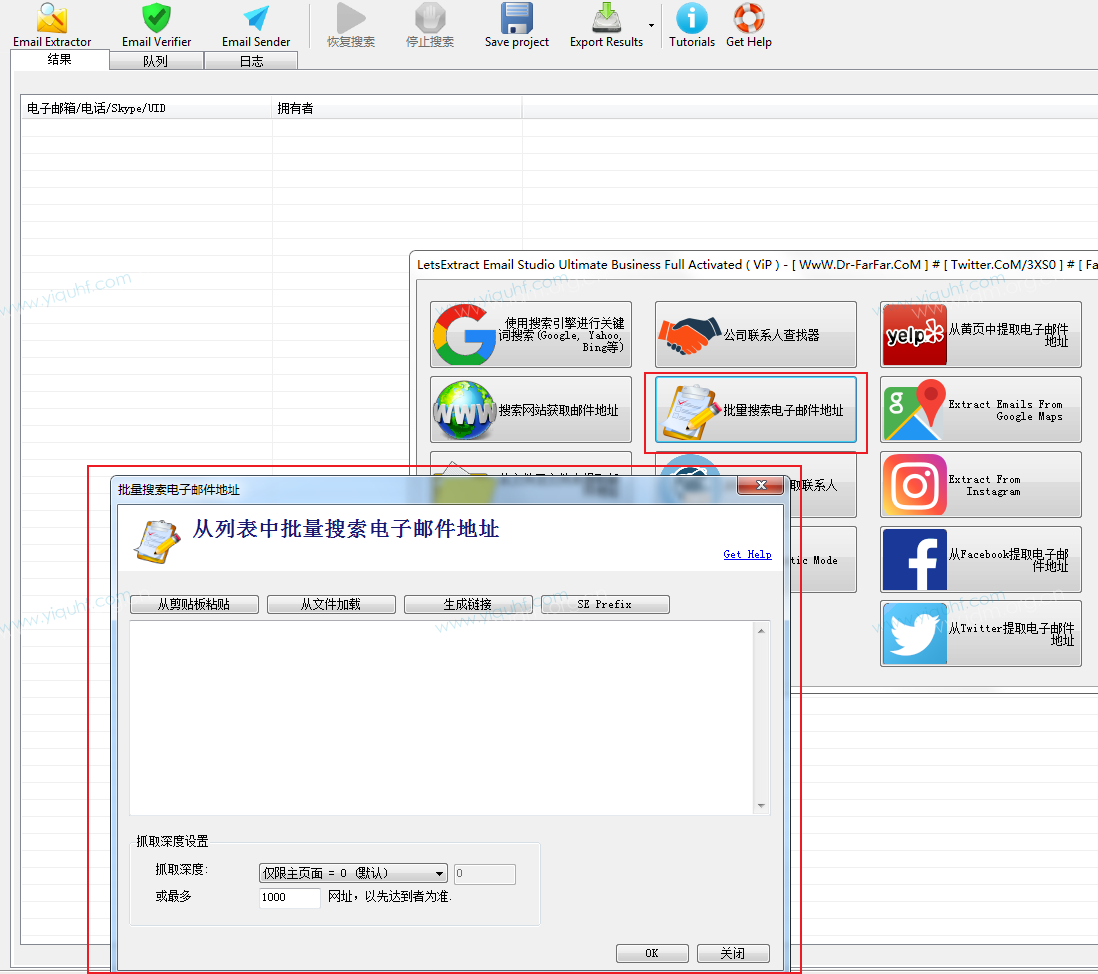Select 批量搜索电子邮件地址 clipboard option

[756, 410]
